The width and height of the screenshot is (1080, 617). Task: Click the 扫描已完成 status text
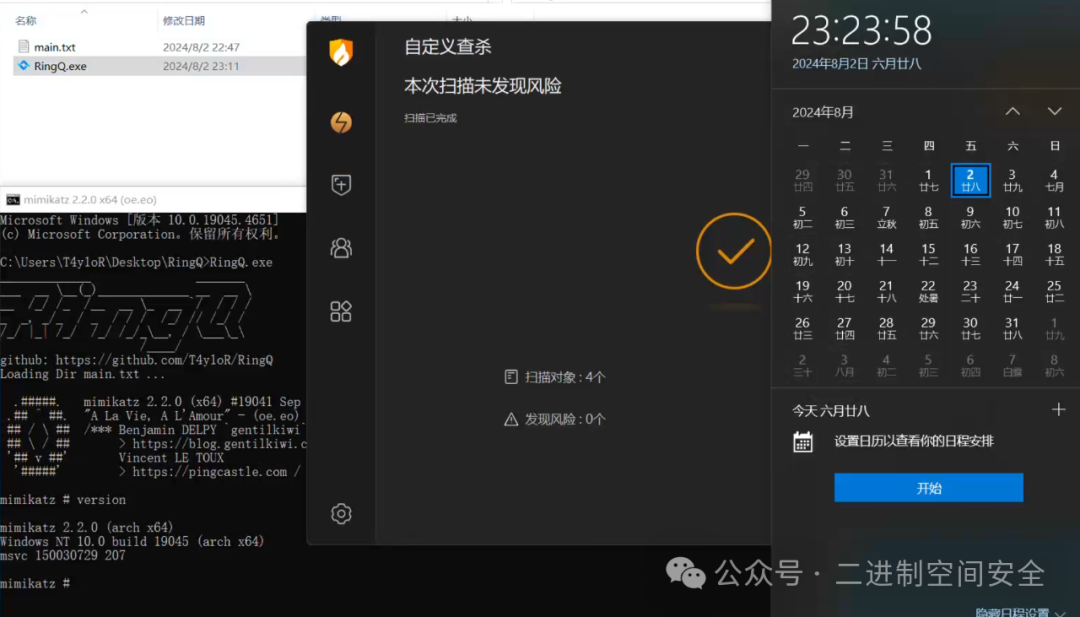[430, 118]
